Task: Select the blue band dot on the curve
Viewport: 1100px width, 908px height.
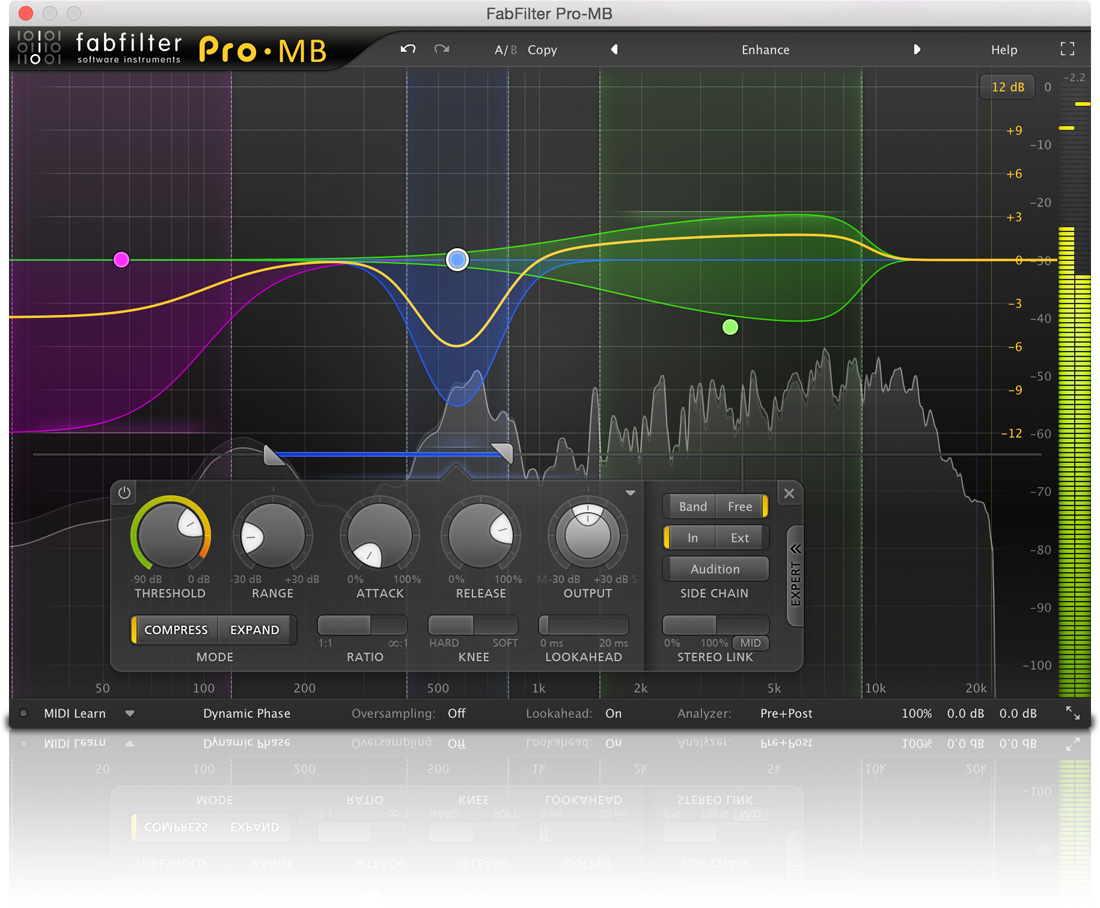Action: click(x=457, y=259)
